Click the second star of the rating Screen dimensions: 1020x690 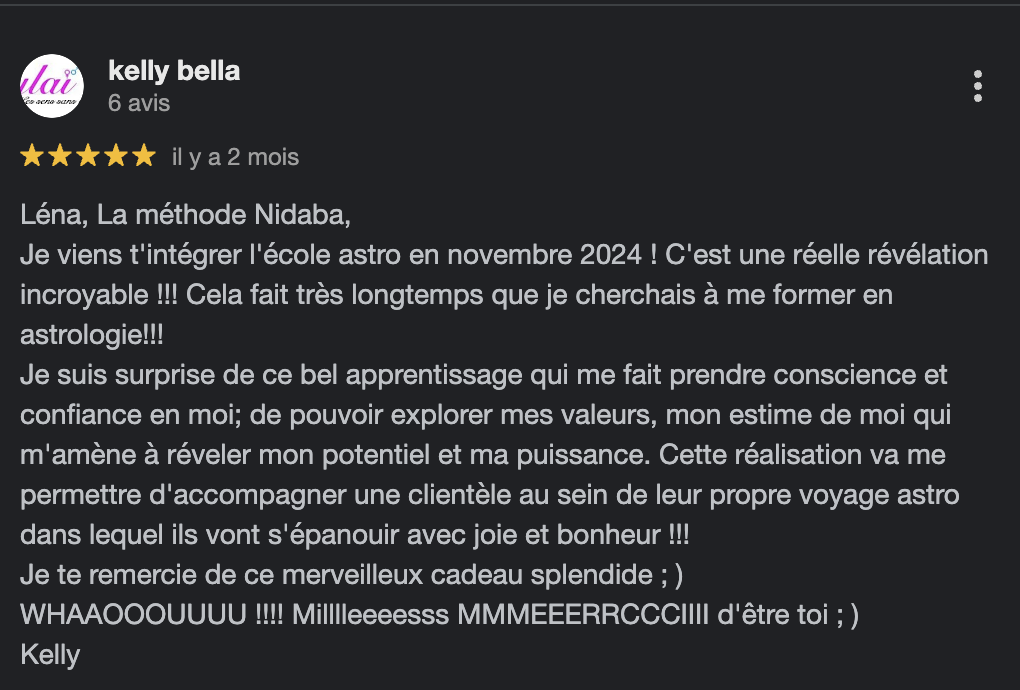coord(60,156)
